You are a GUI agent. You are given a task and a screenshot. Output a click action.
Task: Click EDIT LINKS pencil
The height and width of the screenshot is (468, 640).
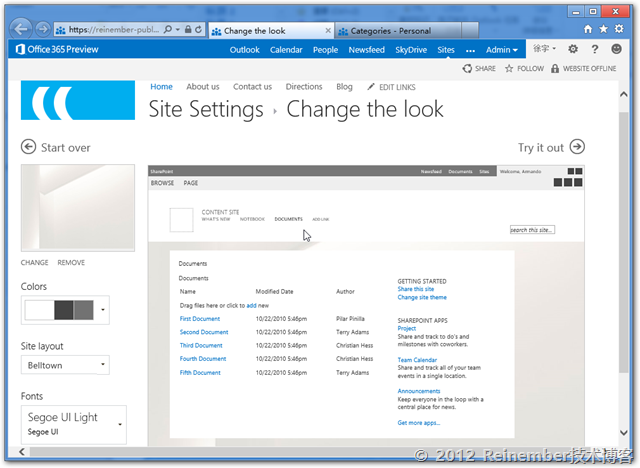pyautogui.click(x=391, y=87)
